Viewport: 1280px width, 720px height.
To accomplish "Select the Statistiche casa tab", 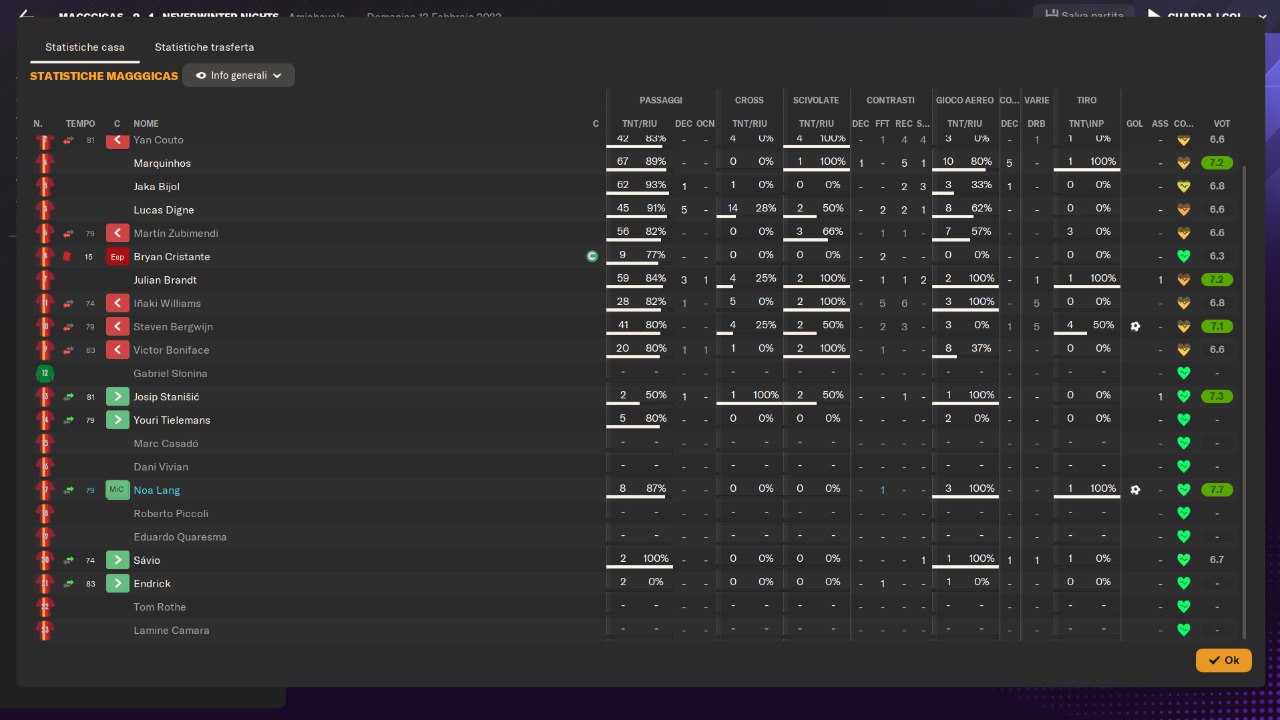I will coord(85,47).
